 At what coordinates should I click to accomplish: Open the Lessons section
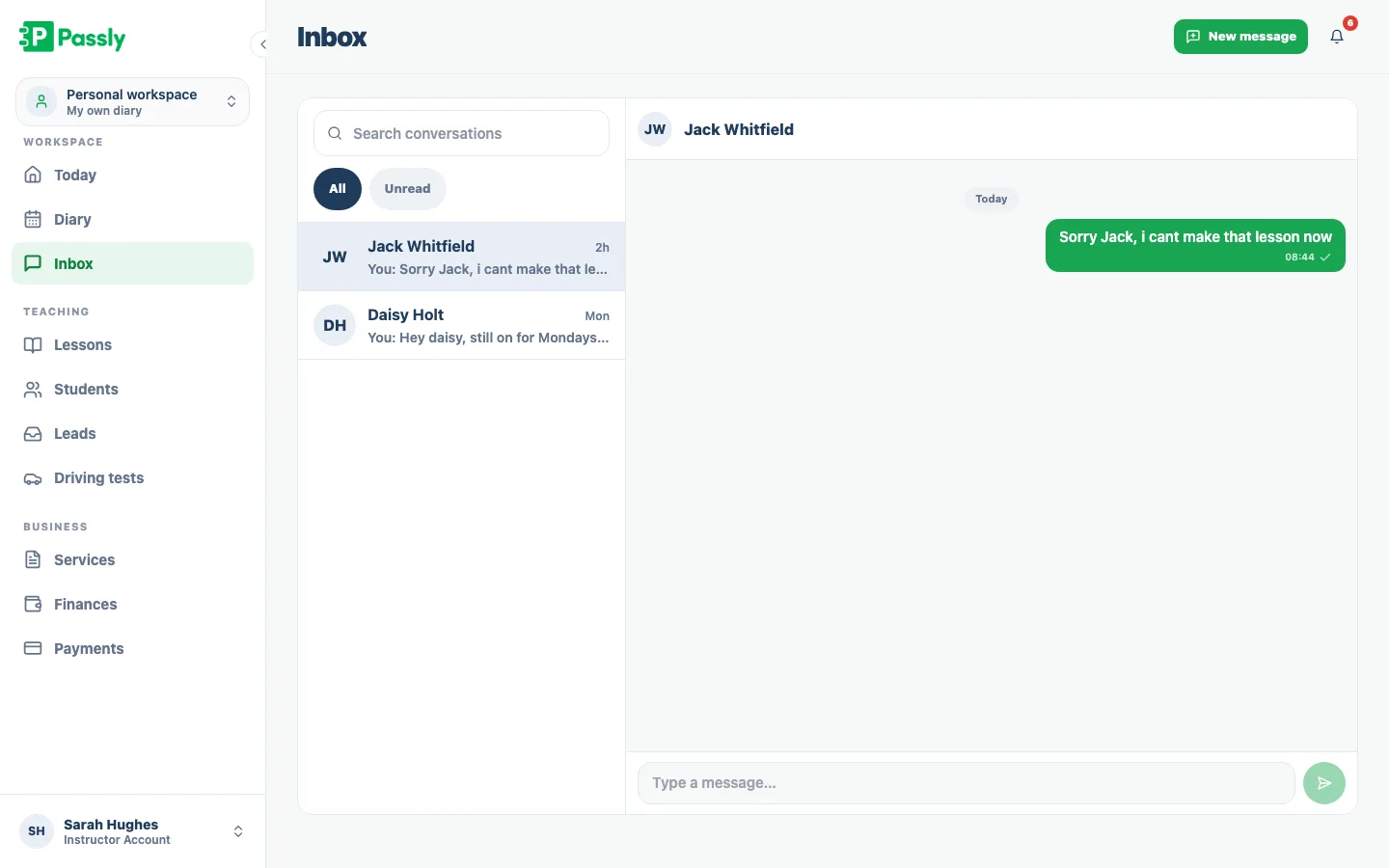(x=132, y=344)
